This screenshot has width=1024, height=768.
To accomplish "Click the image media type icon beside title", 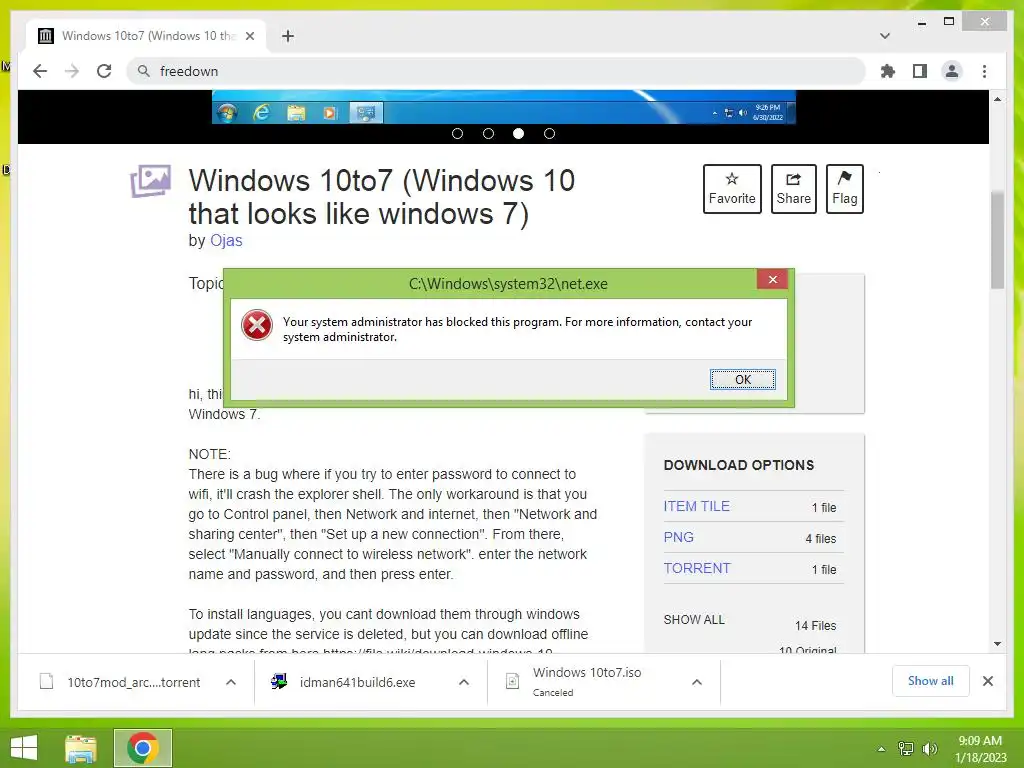I will tap(150, 181).
